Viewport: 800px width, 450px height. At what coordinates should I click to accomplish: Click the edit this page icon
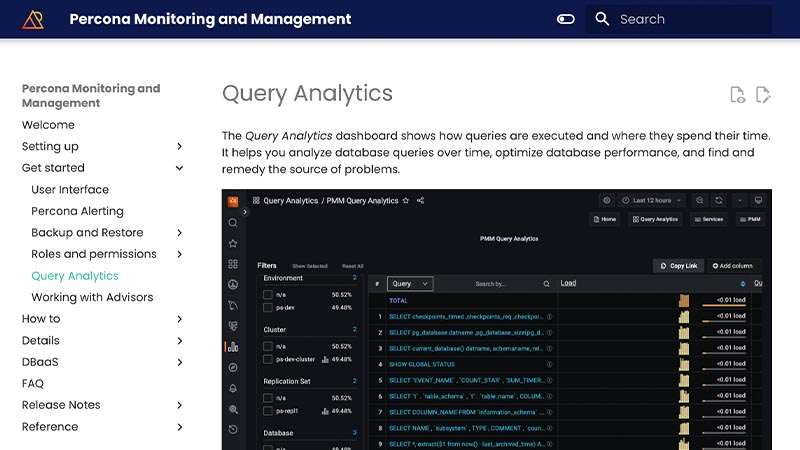(763, 95)
